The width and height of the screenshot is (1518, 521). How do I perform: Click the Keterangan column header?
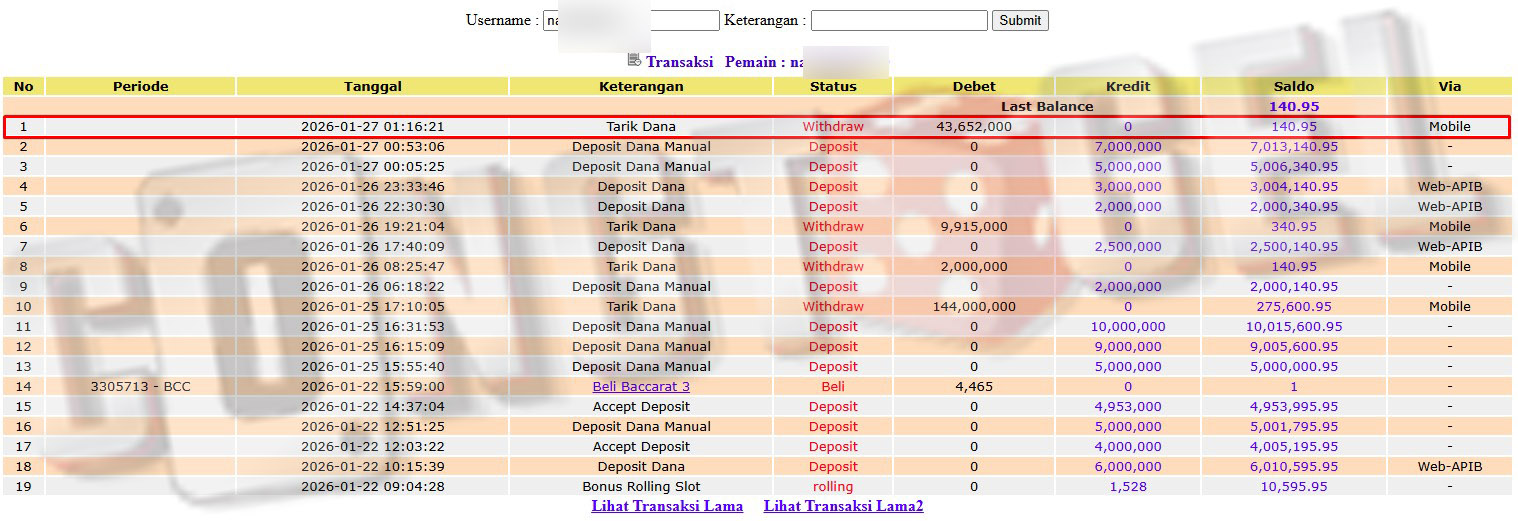[641, 86]
